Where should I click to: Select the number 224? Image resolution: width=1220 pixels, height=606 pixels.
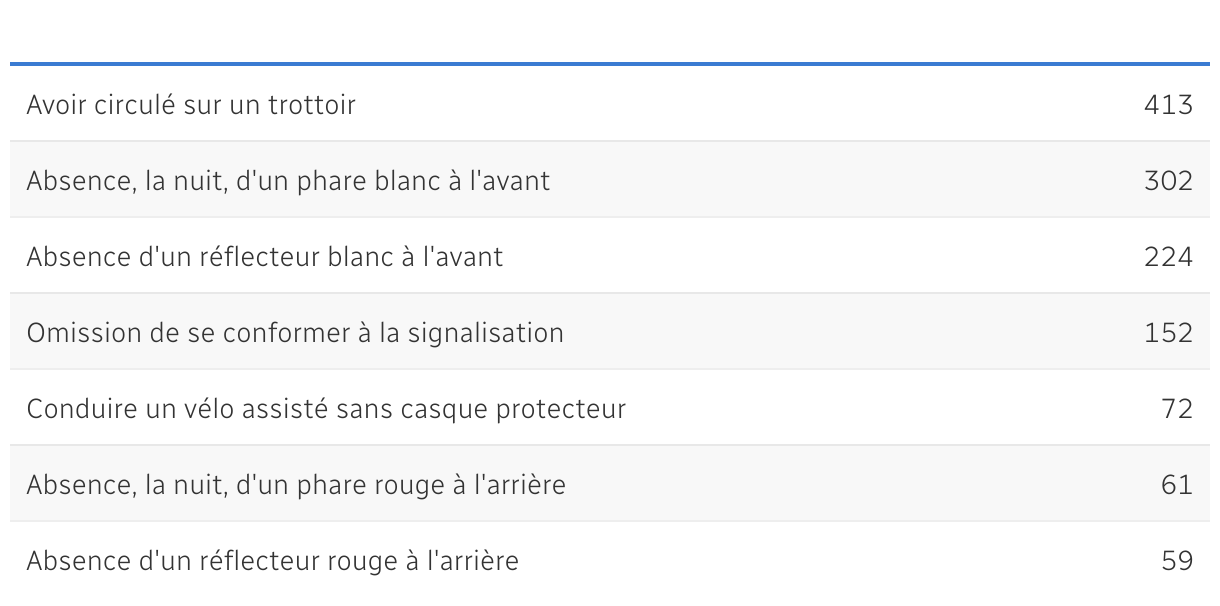(1168, 257)
